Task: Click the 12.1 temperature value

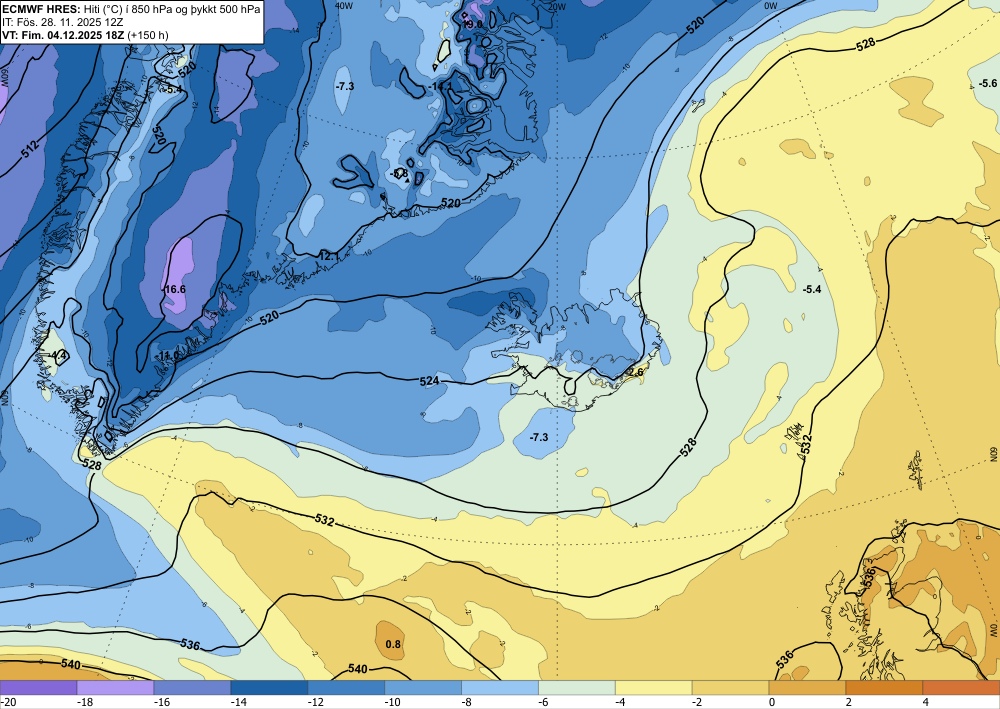Action: click(x=328, y=256)
